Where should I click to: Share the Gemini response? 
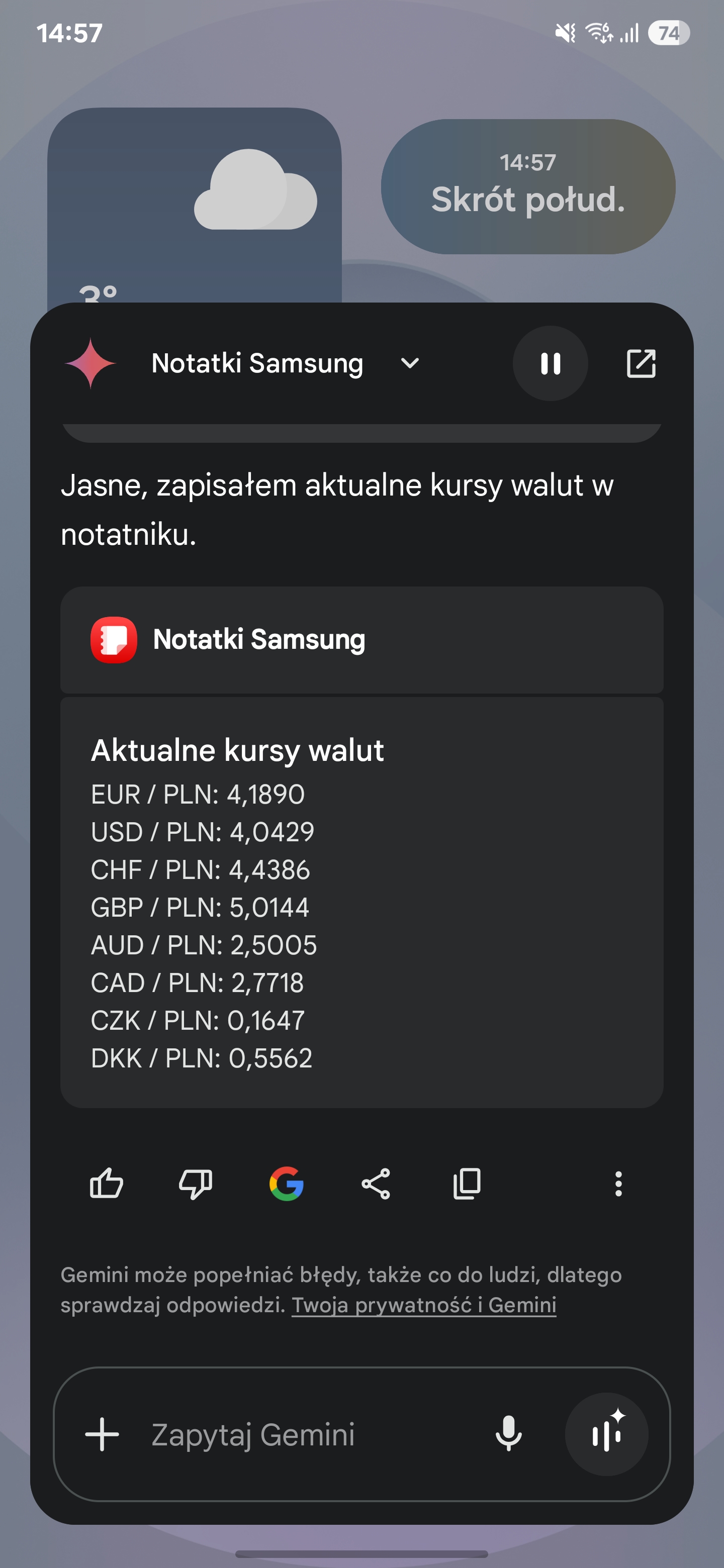[376, 1184]
